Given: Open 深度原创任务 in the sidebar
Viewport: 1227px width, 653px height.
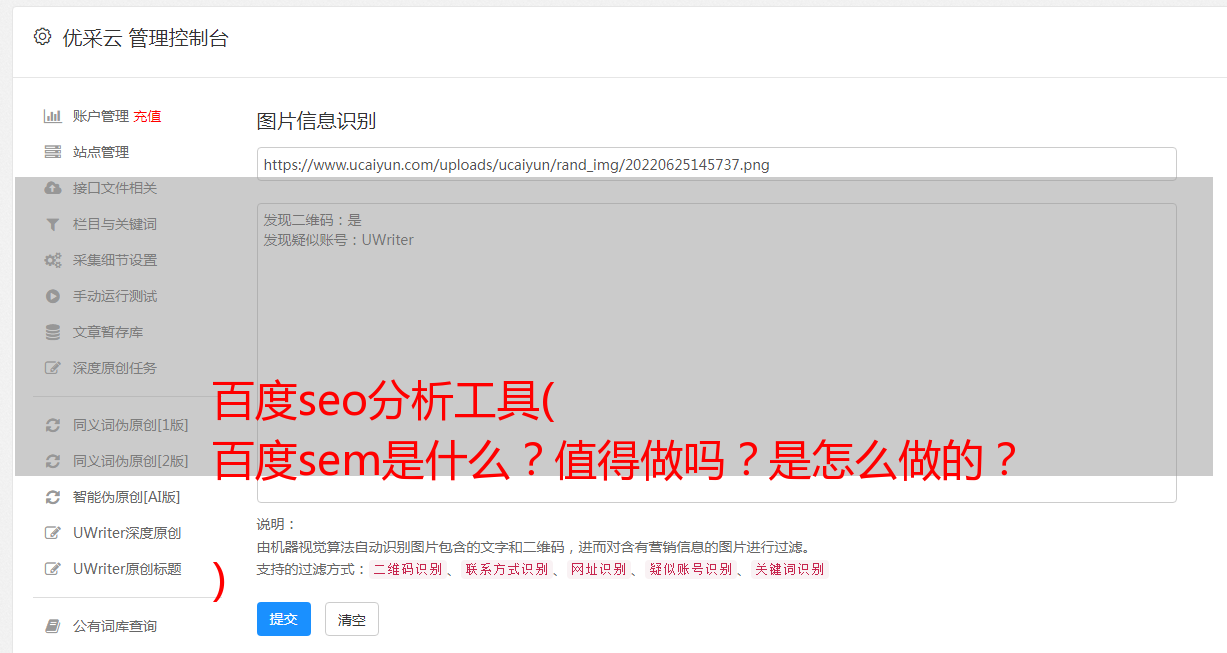Looking at the screenshot, I should pyautogui.click(x=115, y=368).
